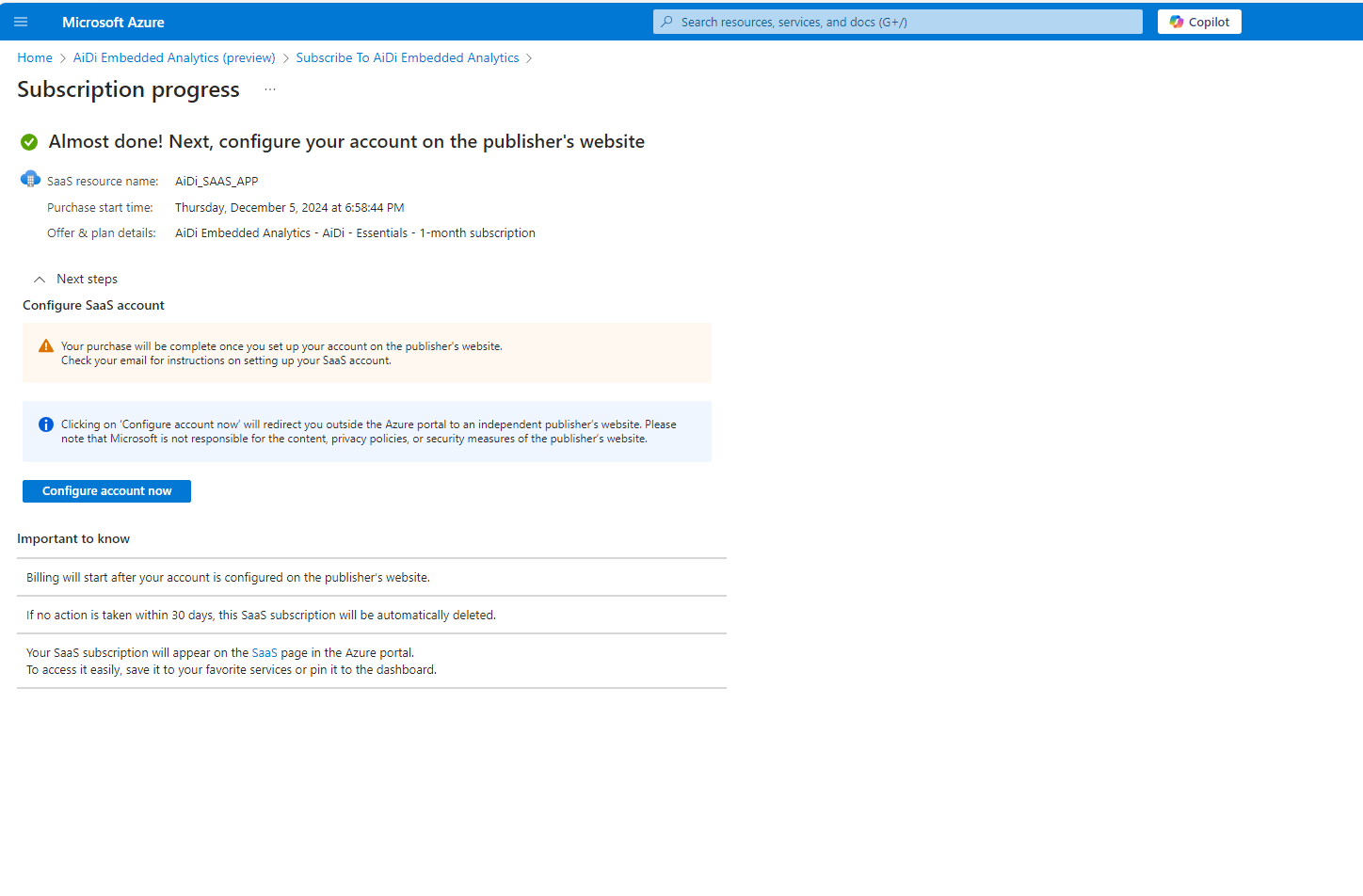Open the SaaS page link
Screen dimensions: 1363x896
(x=265, y=652)
